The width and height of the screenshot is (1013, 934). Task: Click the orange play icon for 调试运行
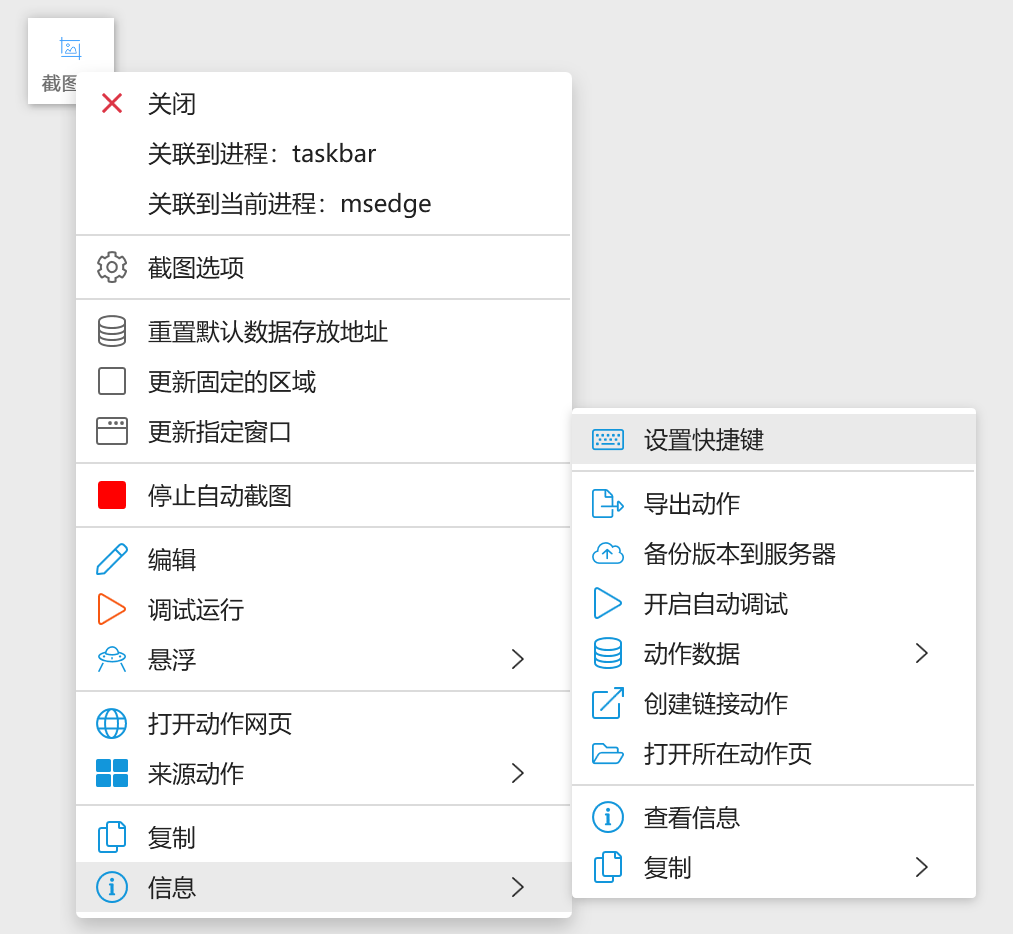112,609
